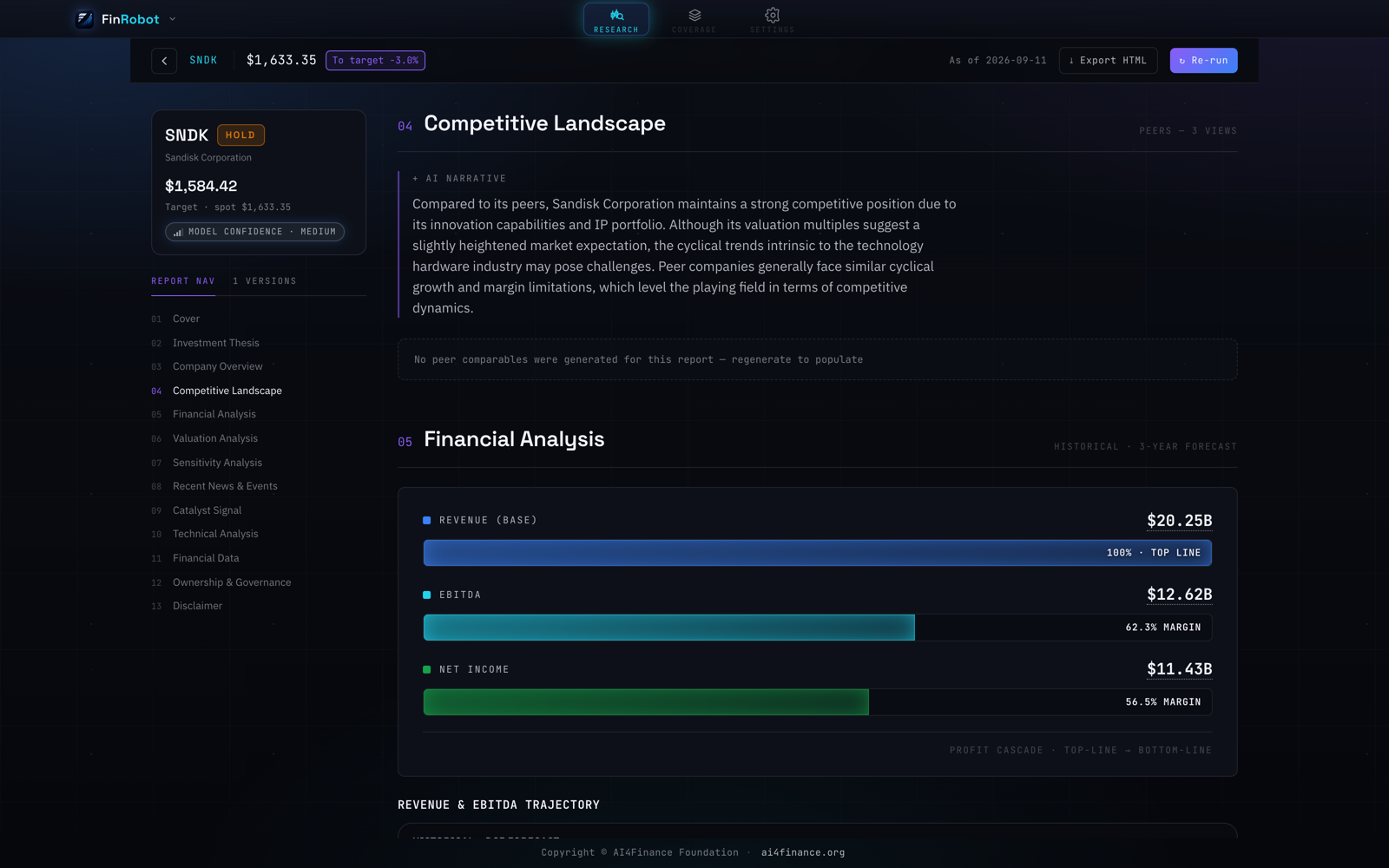Click the Revenue (Base) blue bar
The width and height of the screenshot is (1389, 868).
point(818,553)
